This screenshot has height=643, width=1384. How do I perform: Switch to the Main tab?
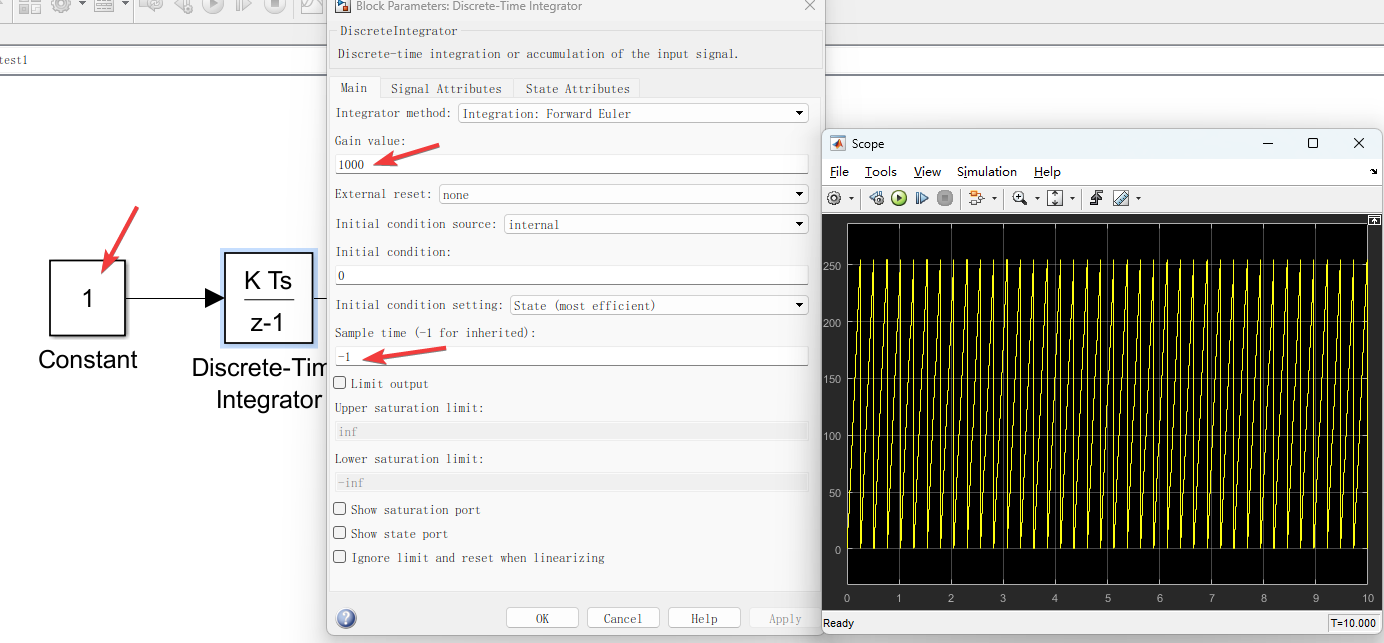354,88
